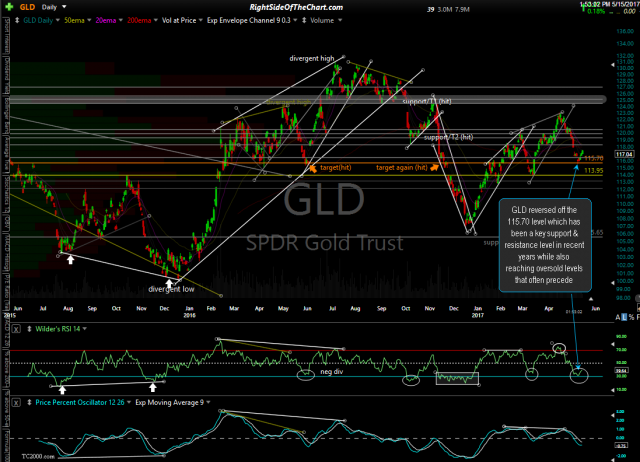This screenshot has height=462, width=640.
Task: Click the 'neg div' label in RSI pane
Action: (332, 372)
